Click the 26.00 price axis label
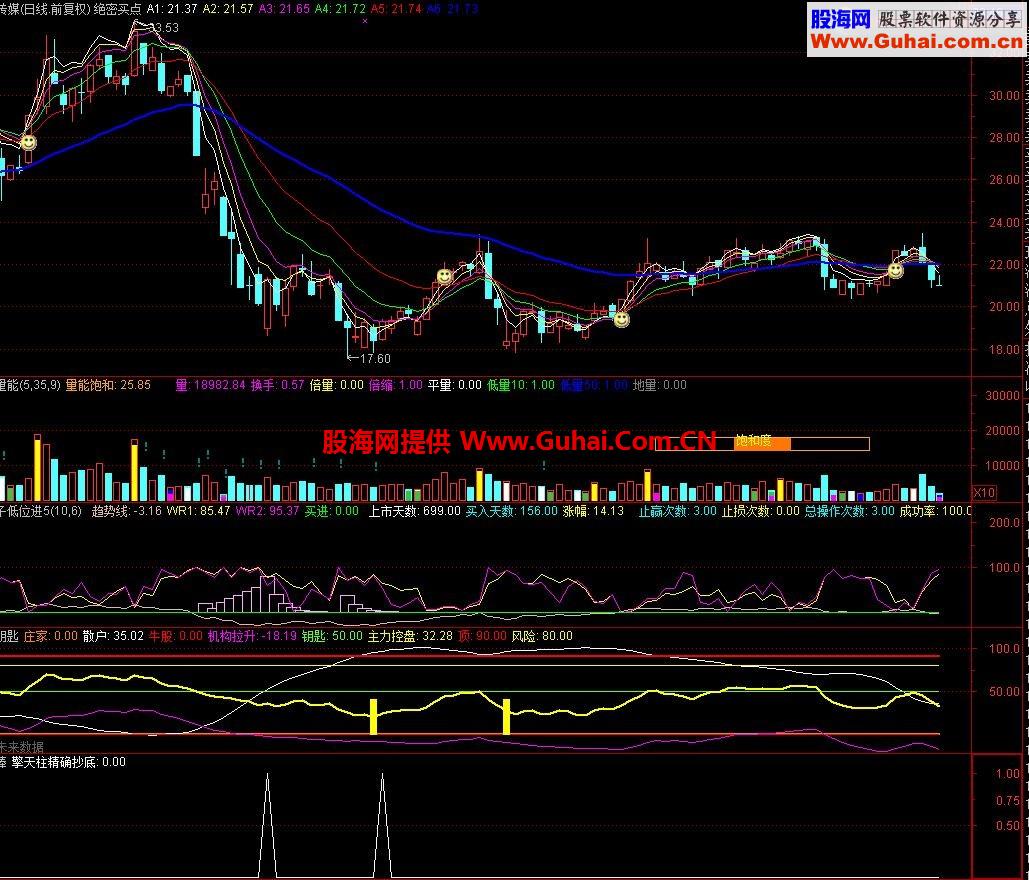The width and height of the screenshot is (1029, 880). tap(1004, 179)
